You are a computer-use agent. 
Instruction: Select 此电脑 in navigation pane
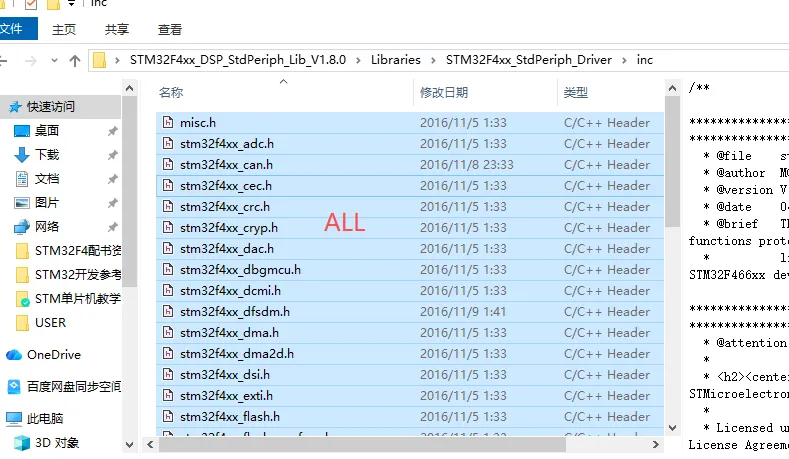click(45, 419)
